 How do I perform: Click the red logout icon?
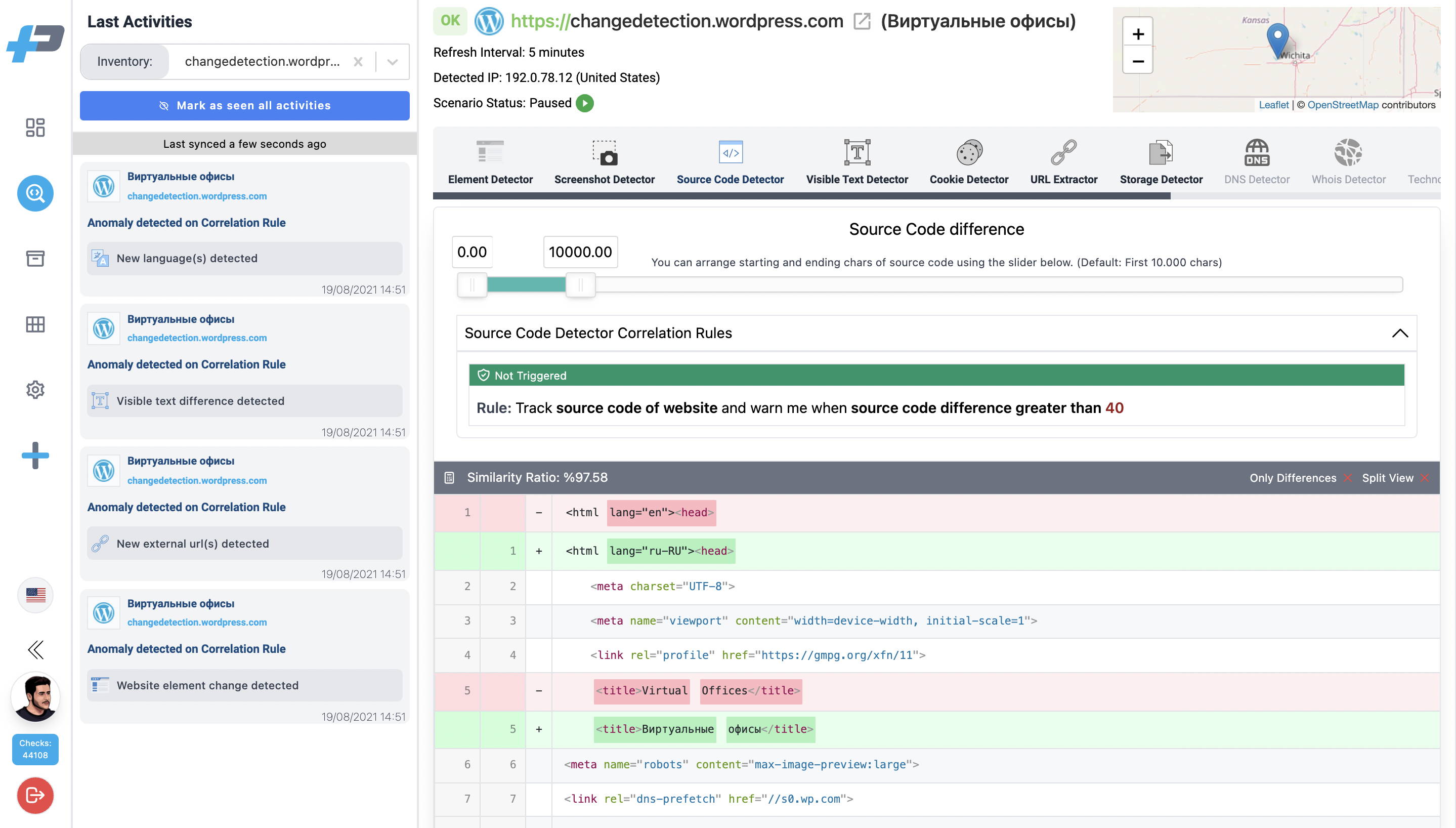[x=35, y=795]
